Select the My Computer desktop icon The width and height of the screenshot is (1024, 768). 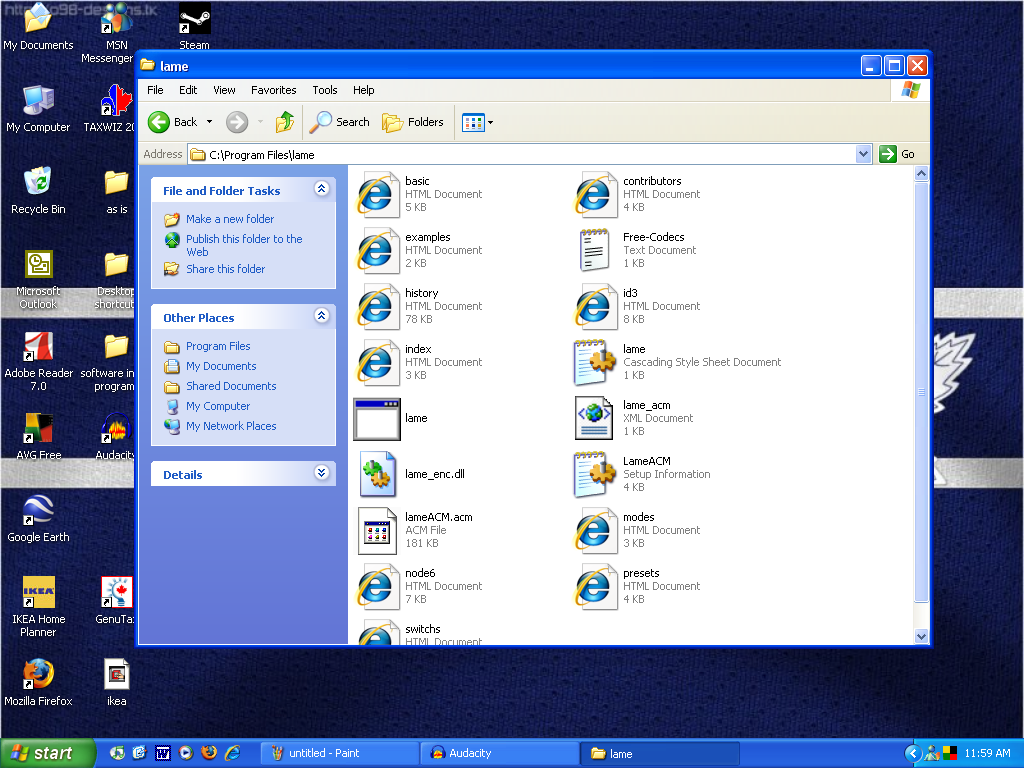[x=38, y=109]
